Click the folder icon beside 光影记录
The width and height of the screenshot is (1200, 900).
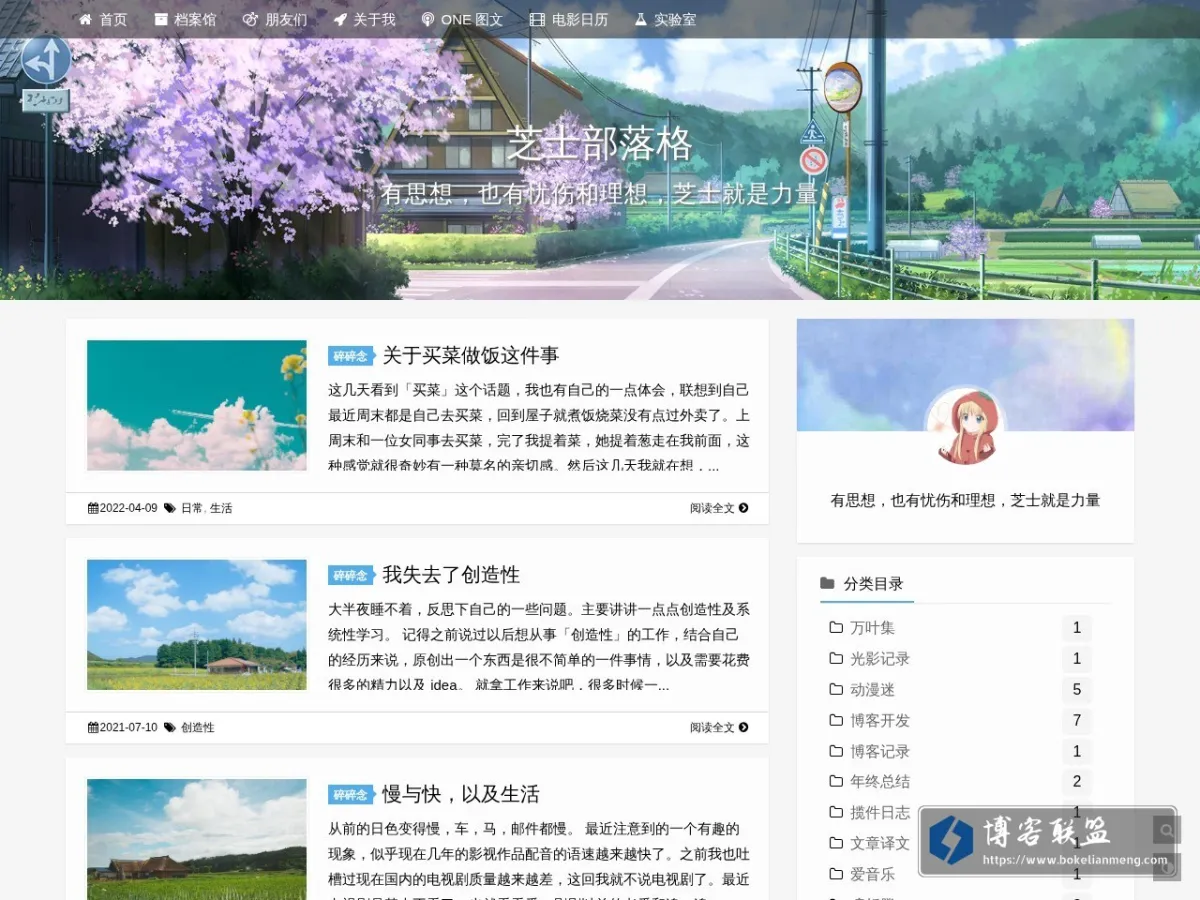[x=836, y=659]
